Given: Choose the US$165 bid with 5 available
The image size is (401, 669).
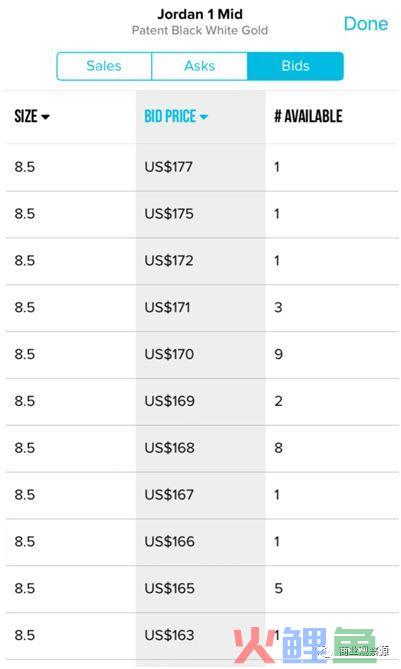Looking at the screenshot, I should pos(202,589).
